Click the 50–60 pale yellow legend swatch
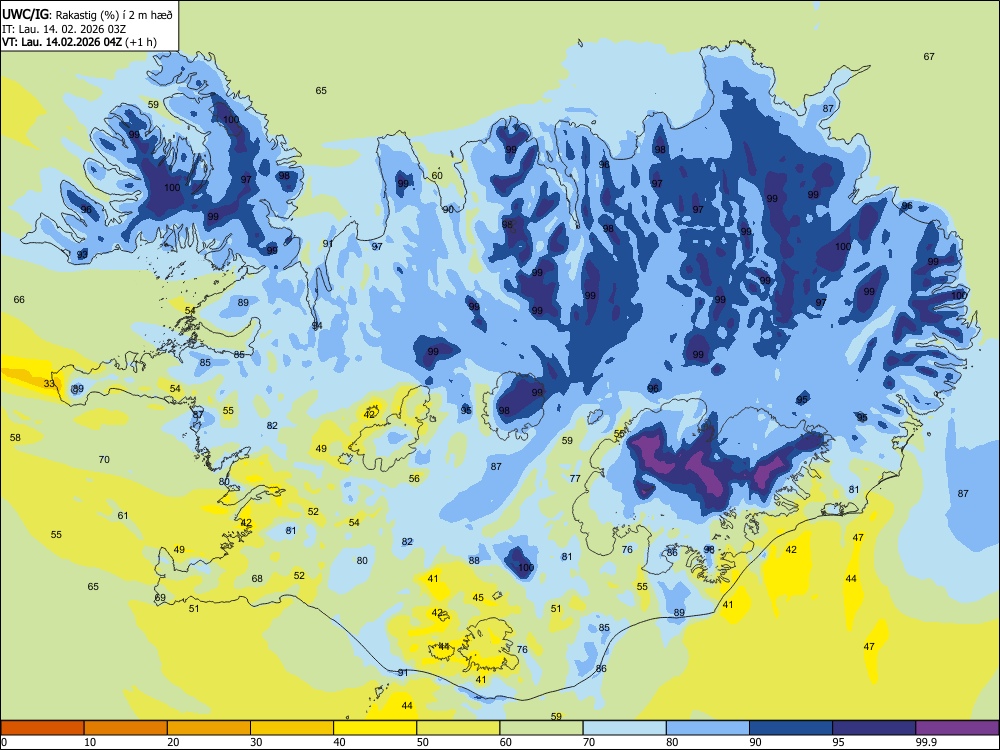This screenshot has height=750, width=1000. coord(459,728)
